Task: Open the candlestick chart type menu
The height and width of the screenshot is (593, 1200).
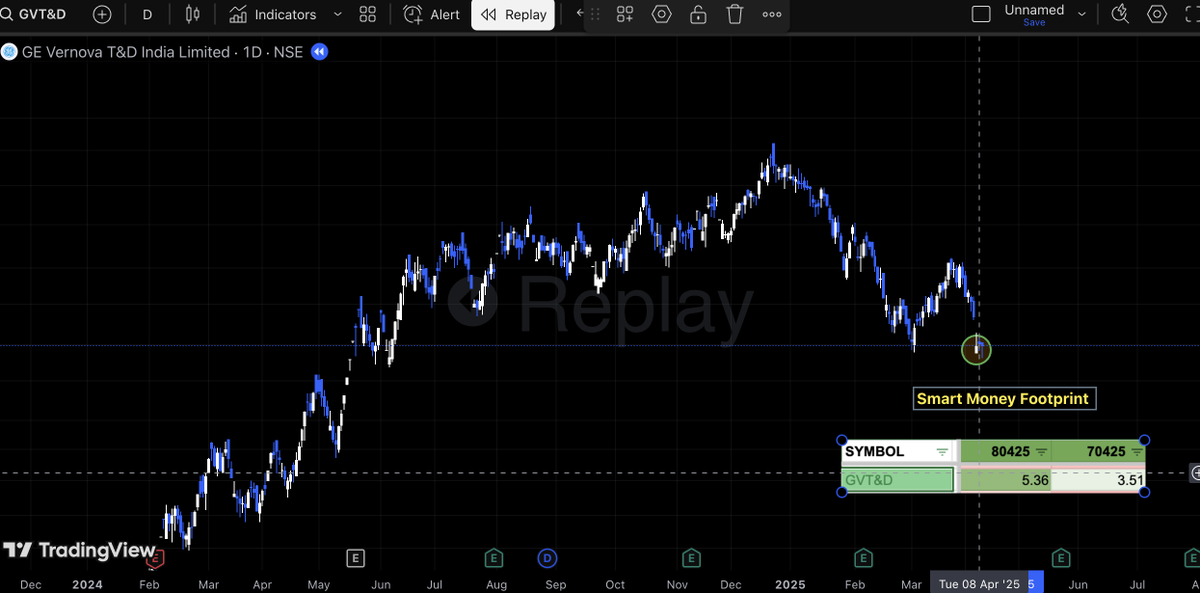Action: click(x=193, y=14)
